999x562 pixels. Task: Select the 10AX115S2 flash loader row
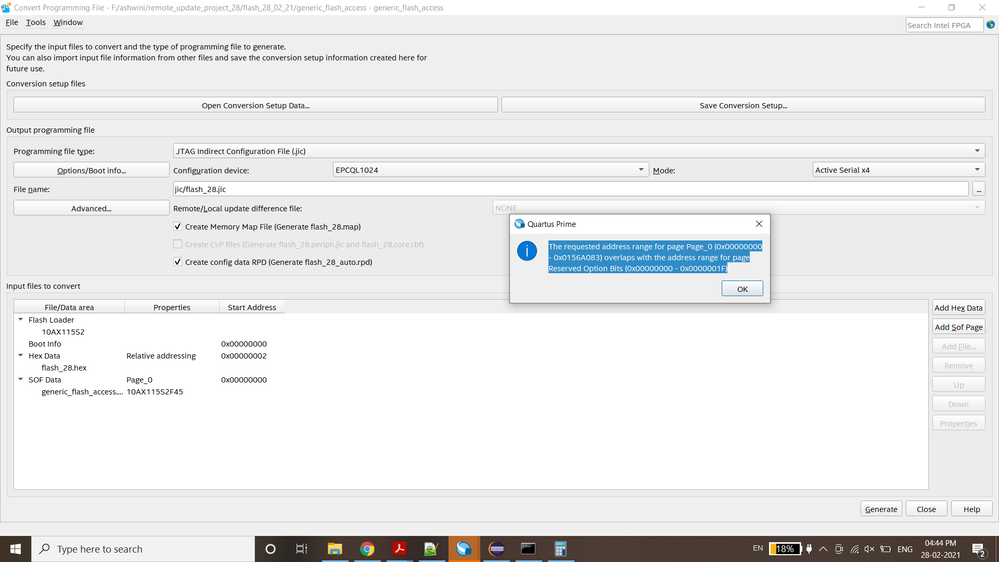pos(63,332)
